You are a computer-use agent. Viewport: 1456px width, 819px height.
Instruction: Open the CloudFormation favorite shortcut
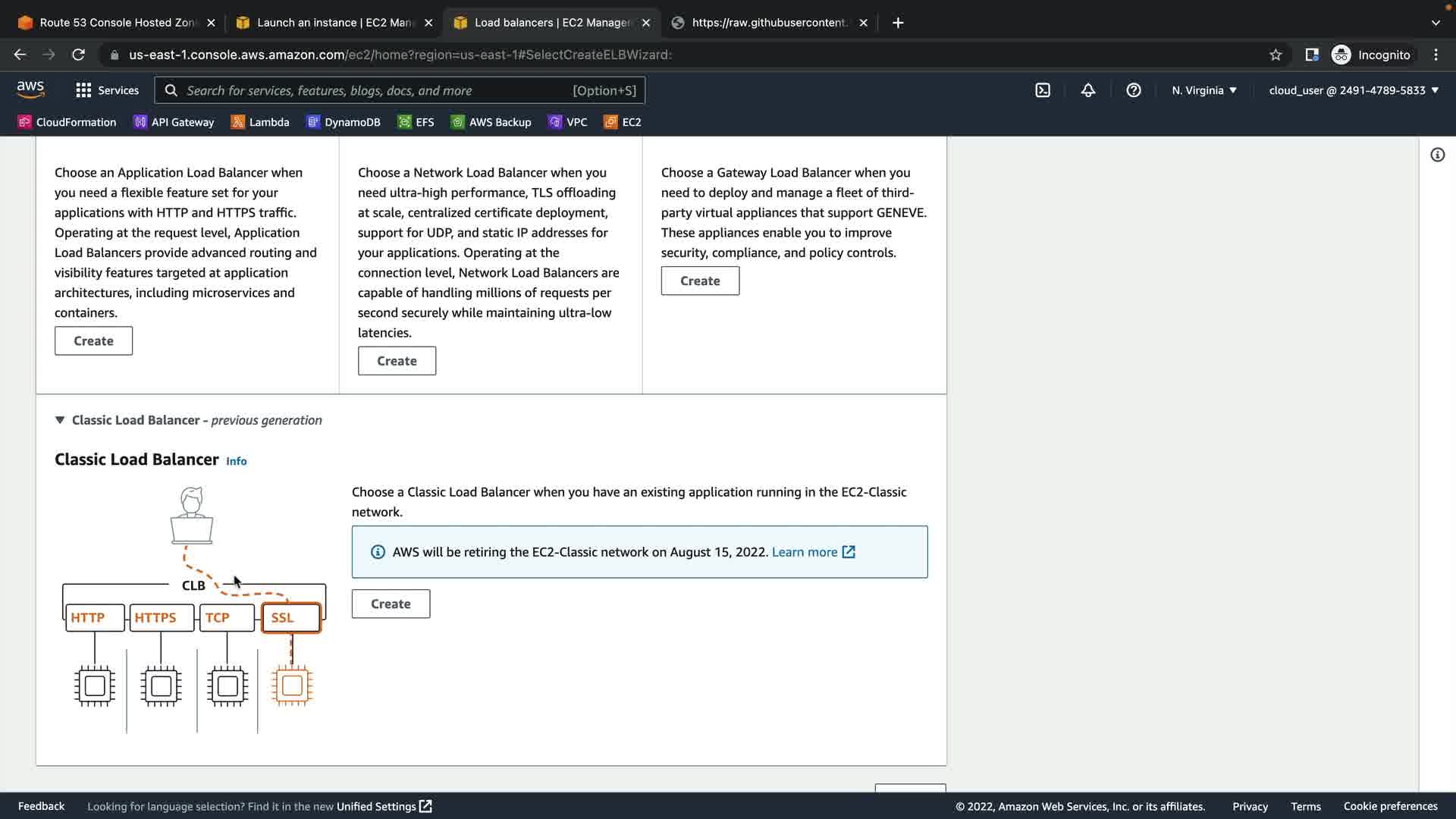[67, 122]
